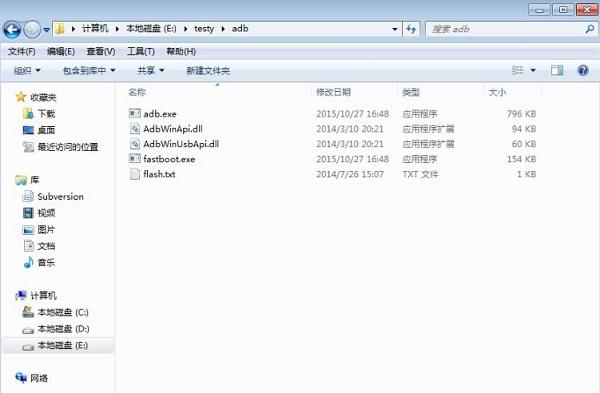Image resolution: width=600 pixels, height=393 pixels.
Task: Refresh the folder with refresh button
Action: pos(411,29)
